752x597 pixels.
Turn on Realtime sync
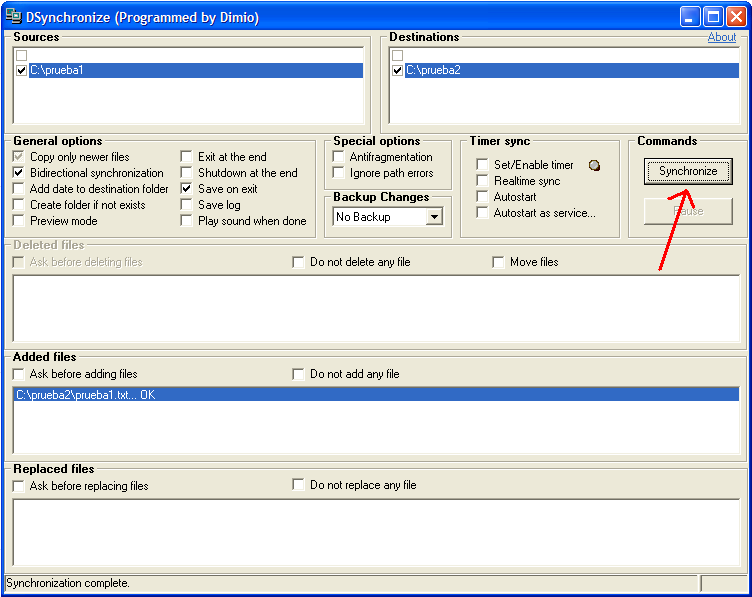tap(482, 181)
